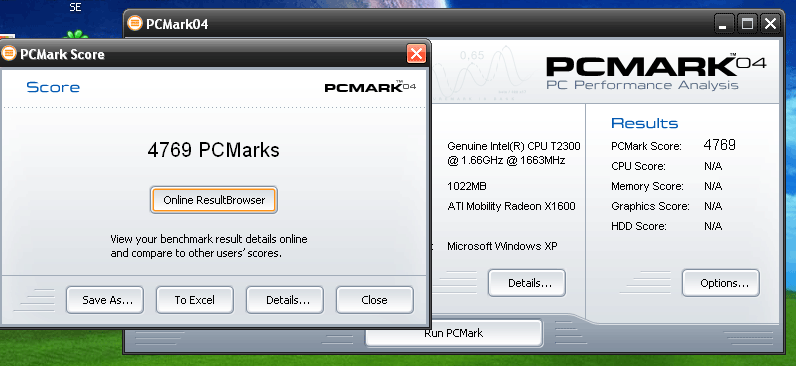Minimize the PCMark04 window
Screen dimensions: 796x366
[x=723, y=24]
